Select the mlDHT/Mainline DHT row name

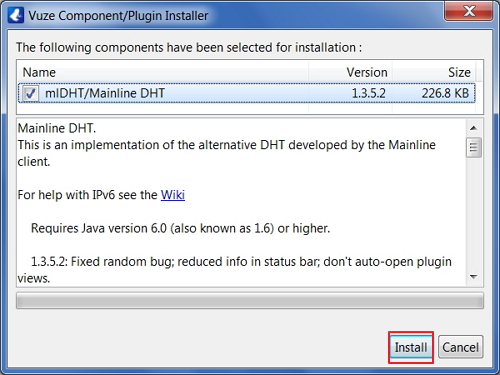click(105, 93)
